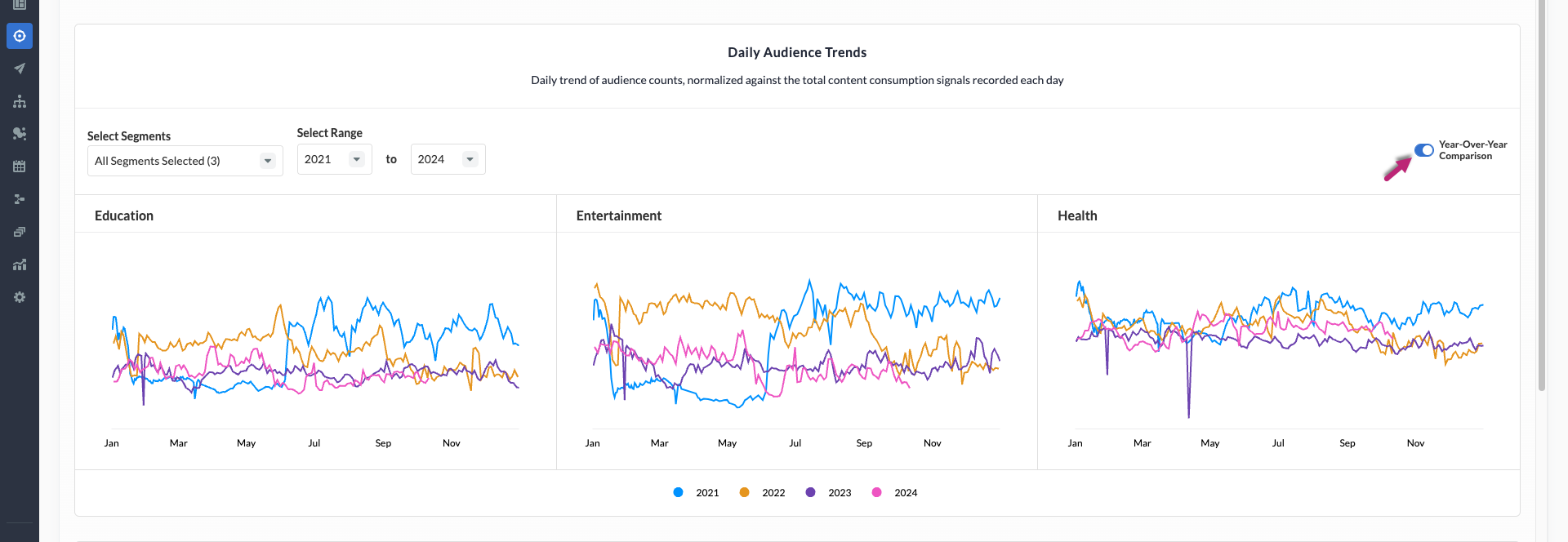The width and height of the screenshot is (1568, 542).
Task: Click the calendar icon in sidebar
Action: tap(20, 167)
